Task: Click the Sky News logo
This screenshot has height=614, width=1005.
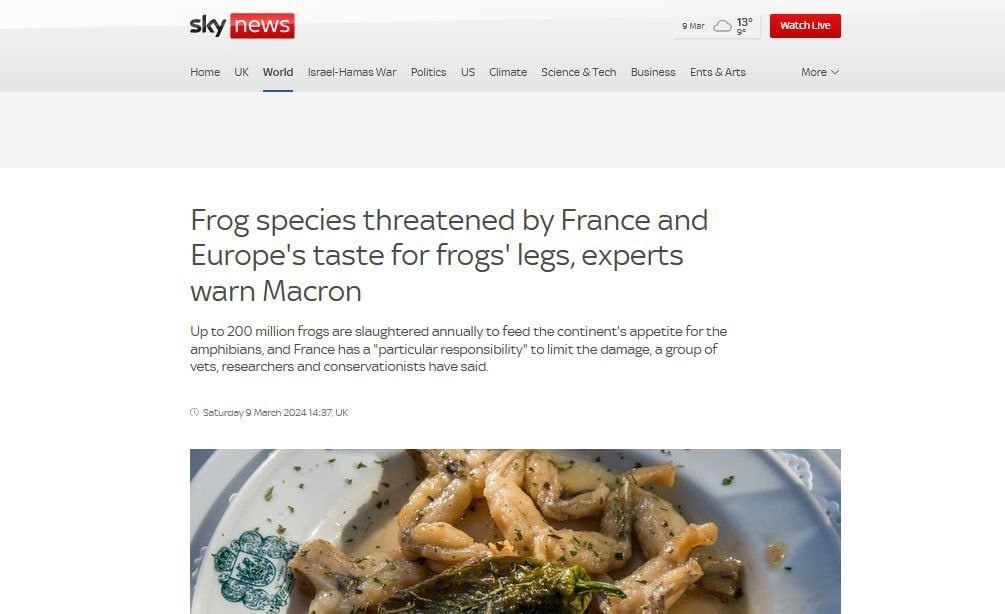Action: tap(242, 26)
